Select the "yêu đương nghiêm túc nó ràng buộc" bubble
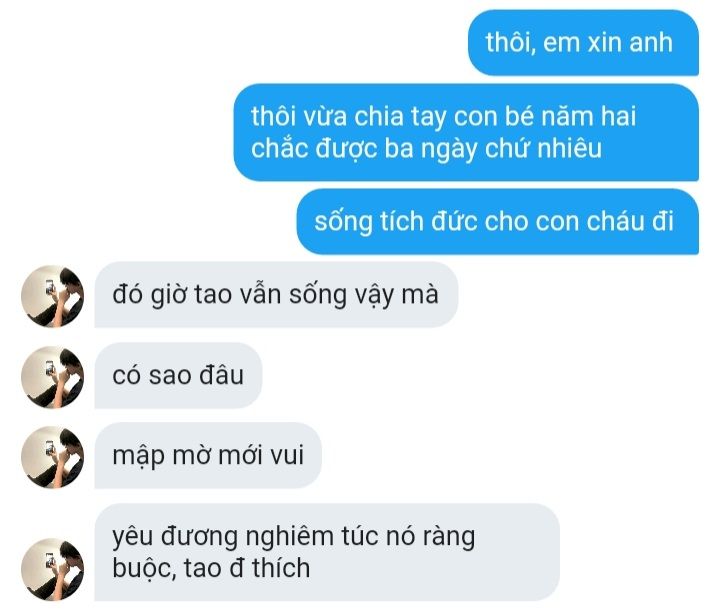The height and width of the screenshot is (610, 720). point(327,552)
